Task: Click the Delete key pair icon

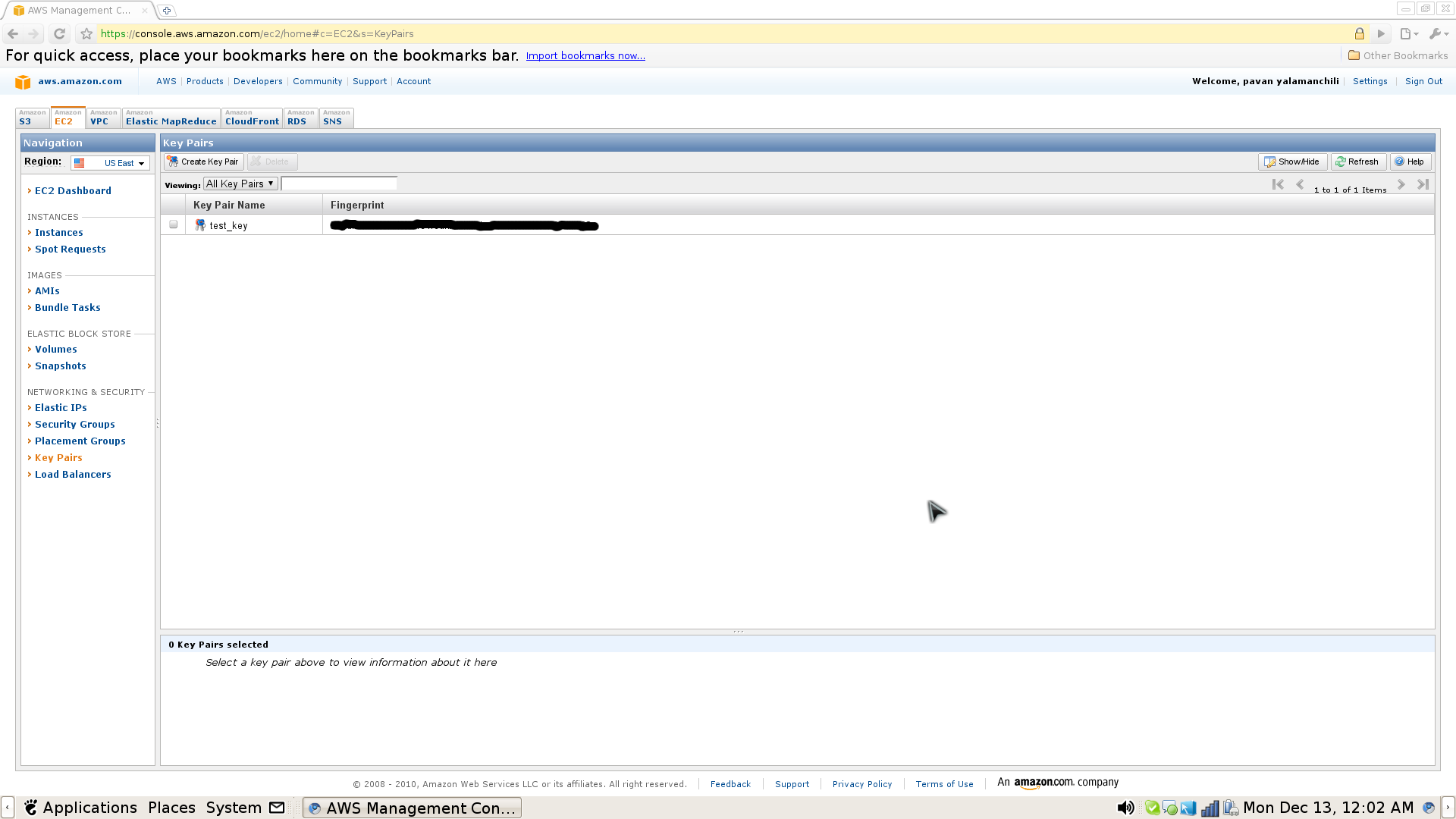Action: click(272, 161)
